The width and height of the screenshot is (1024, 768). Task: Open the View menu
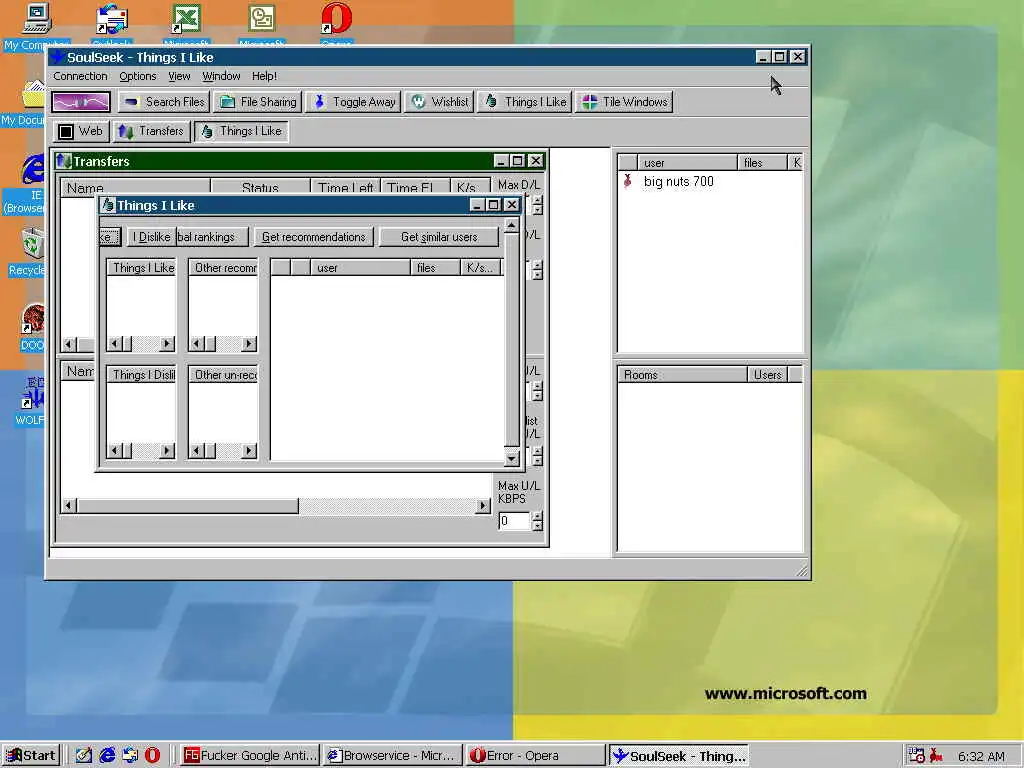coord(179,76)
